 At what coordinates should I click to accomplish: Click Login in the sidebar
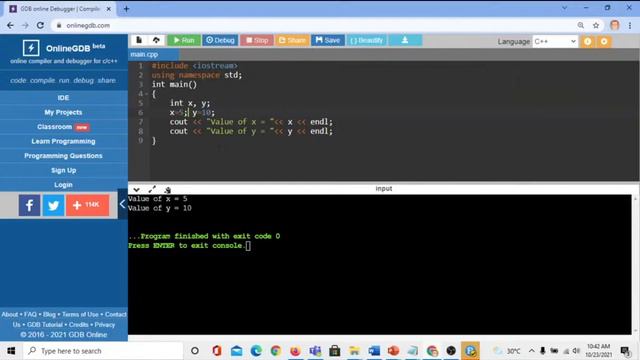click(x=63, y=185)
